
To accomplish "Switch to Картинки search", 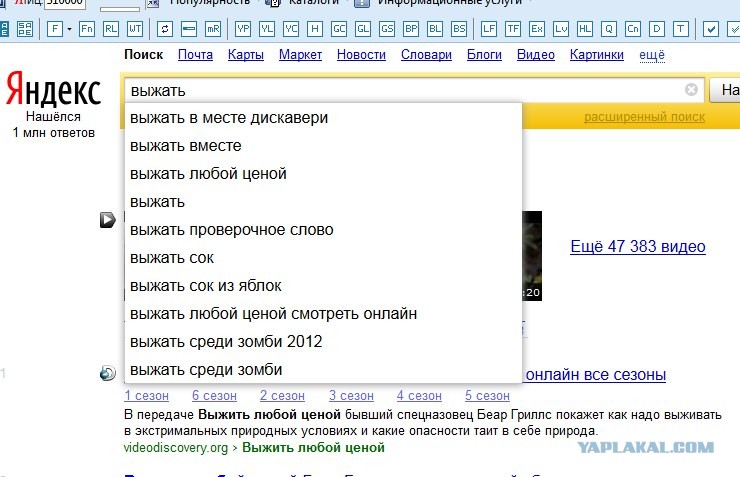I will click(597, 55).
